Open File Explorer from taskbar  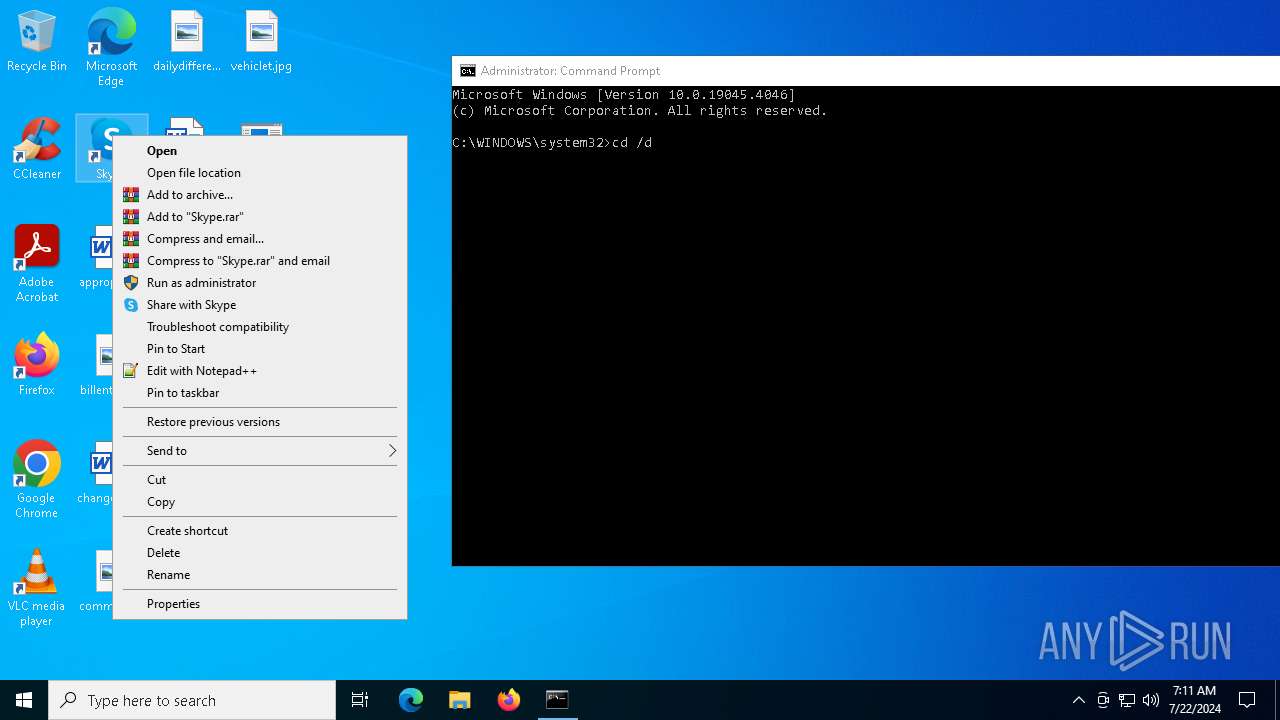pos(460,700)
